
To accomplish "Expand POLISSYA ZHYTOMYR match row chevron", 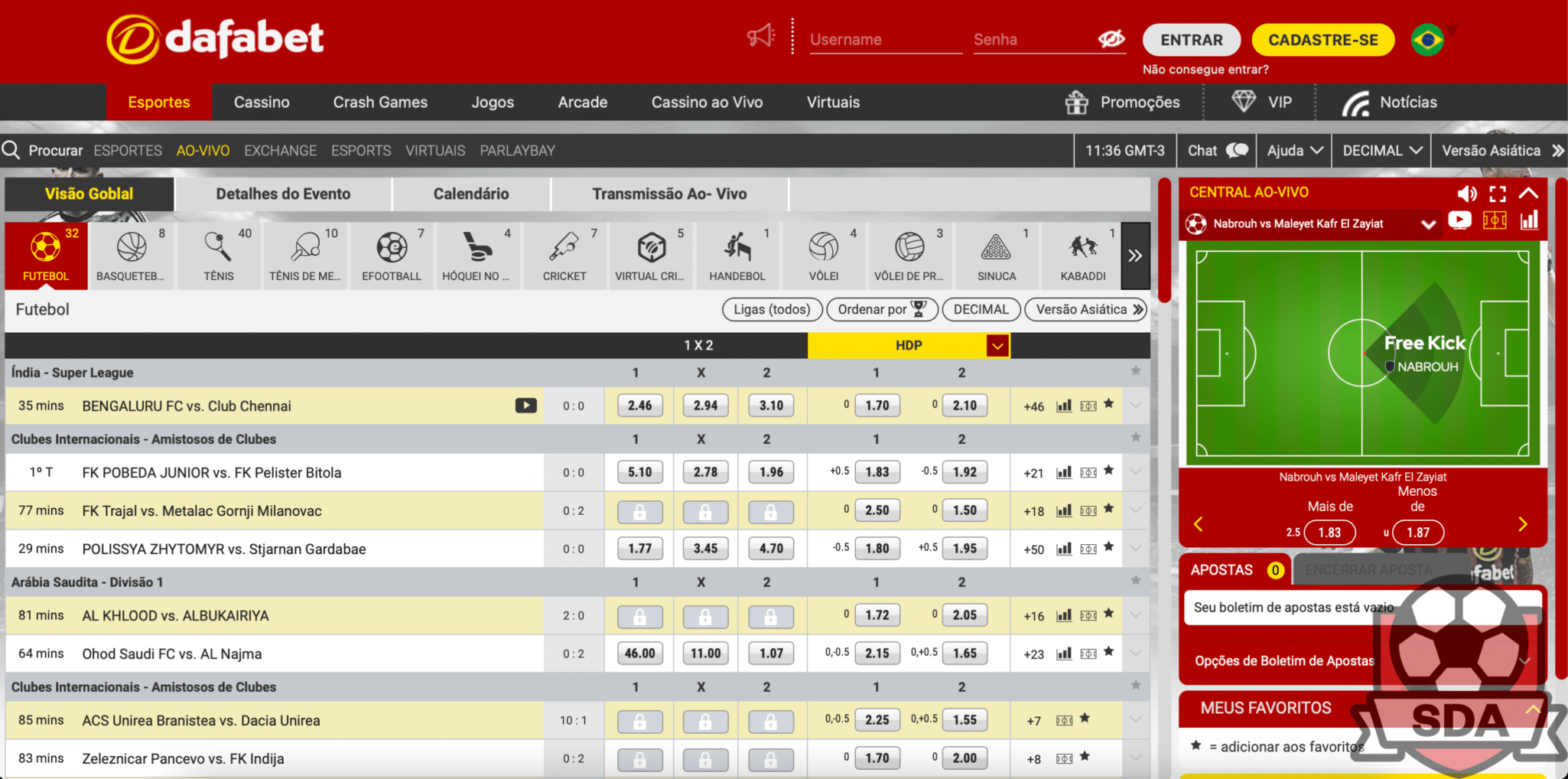I will coord(1136,549).
